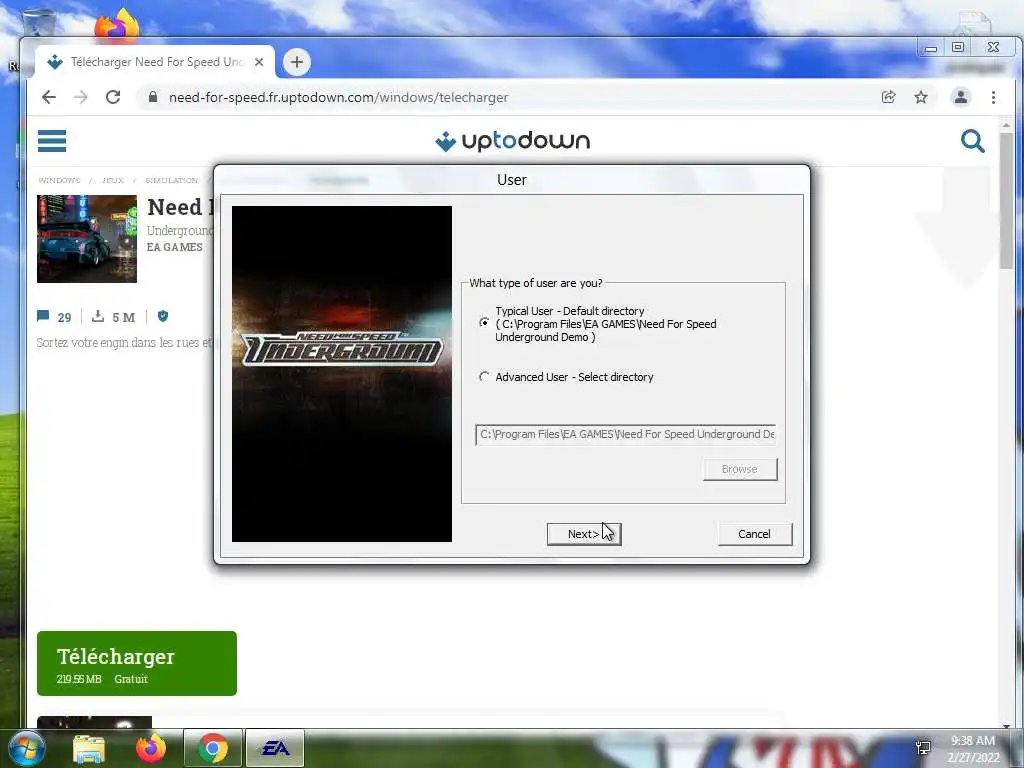The height and width of the screenshot is (768, 1024).
Task: Open Chrome three-dot menu
Action: (993, 97)
